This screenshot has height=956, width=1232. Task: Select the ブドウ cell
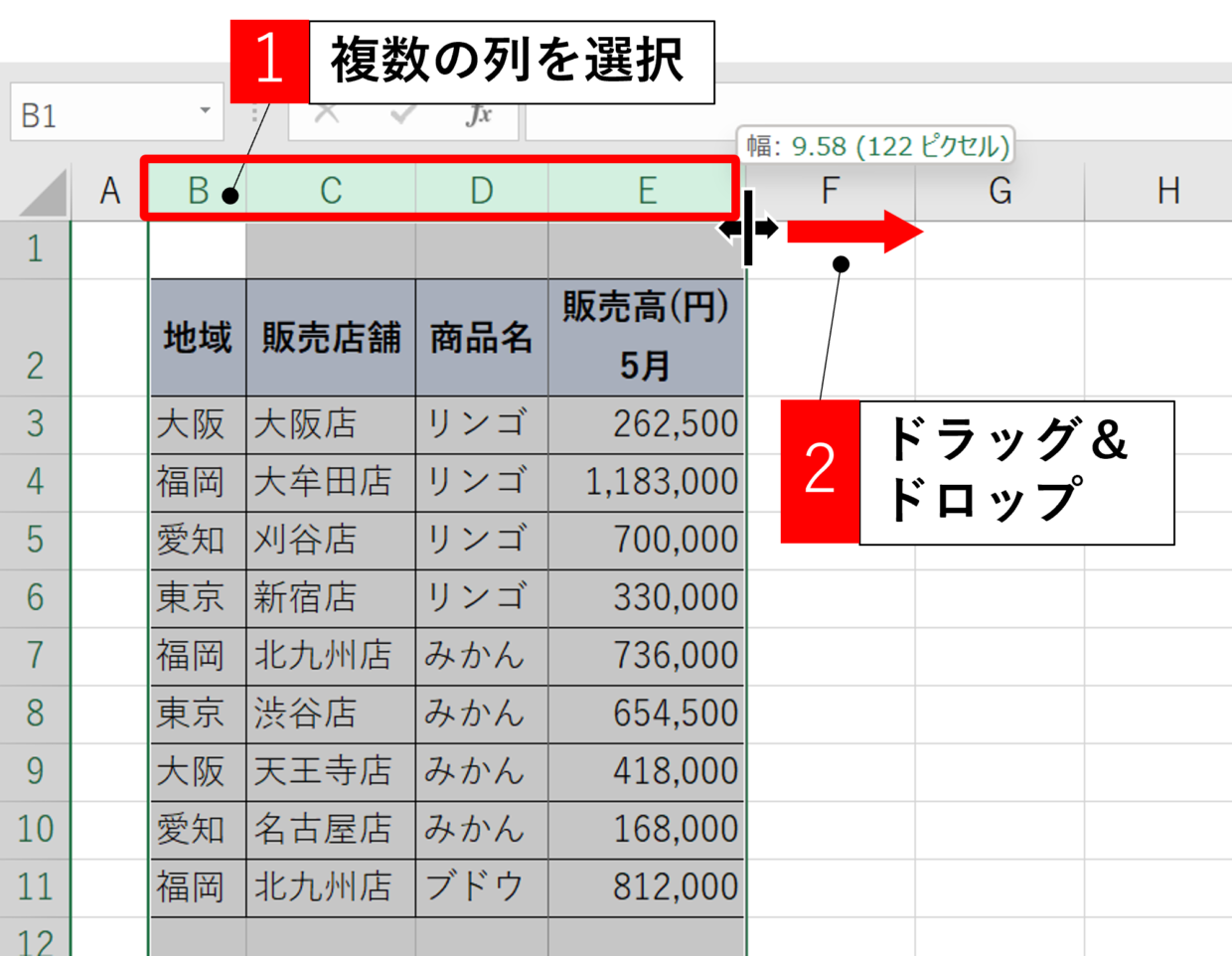coord(481,886)
